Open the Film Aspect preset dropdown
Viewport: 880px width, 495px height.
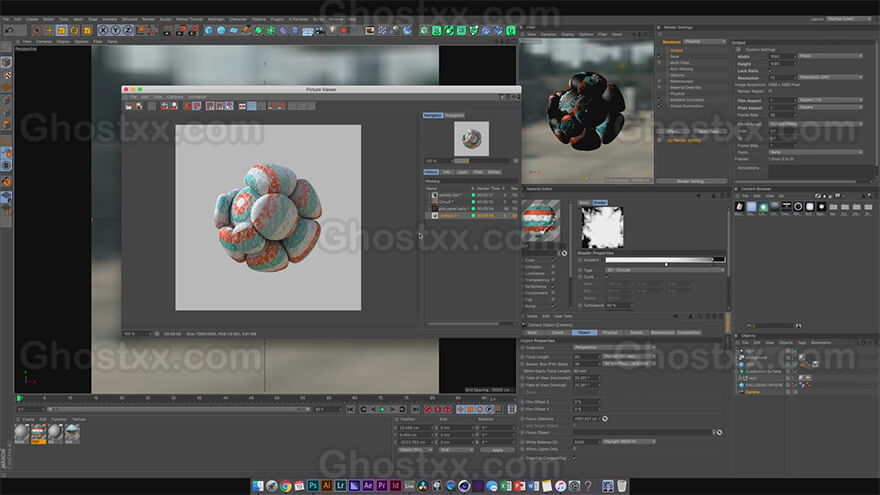(830, 100)
